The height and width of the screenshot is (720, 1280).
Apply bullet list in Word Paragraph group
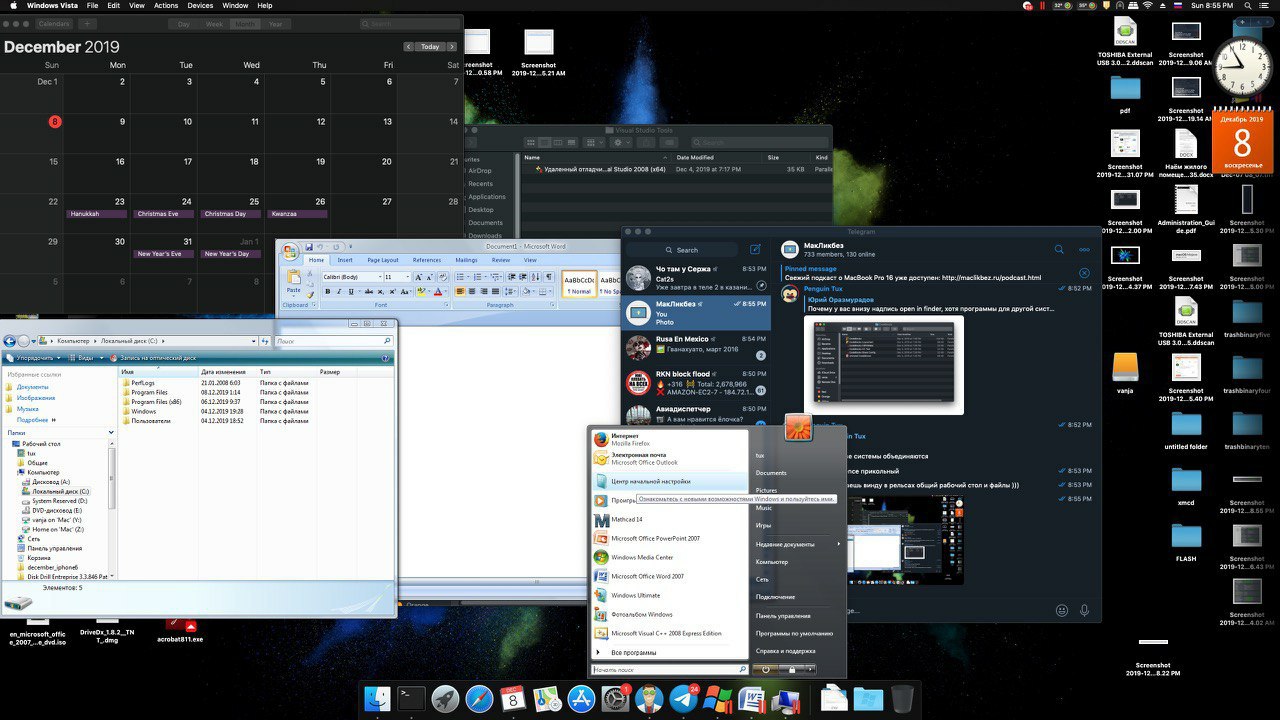(460, 276)
